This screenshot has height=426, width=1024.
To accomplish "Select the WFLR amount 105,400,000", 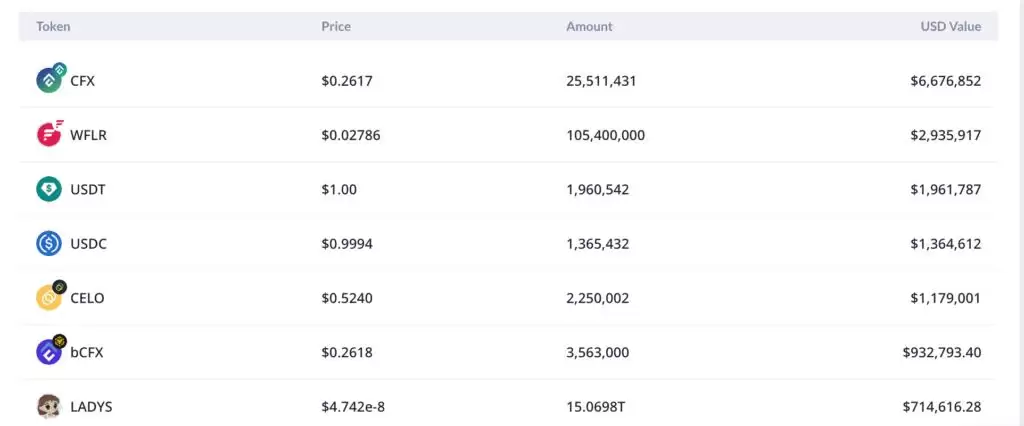I will (x=605, y=135).
